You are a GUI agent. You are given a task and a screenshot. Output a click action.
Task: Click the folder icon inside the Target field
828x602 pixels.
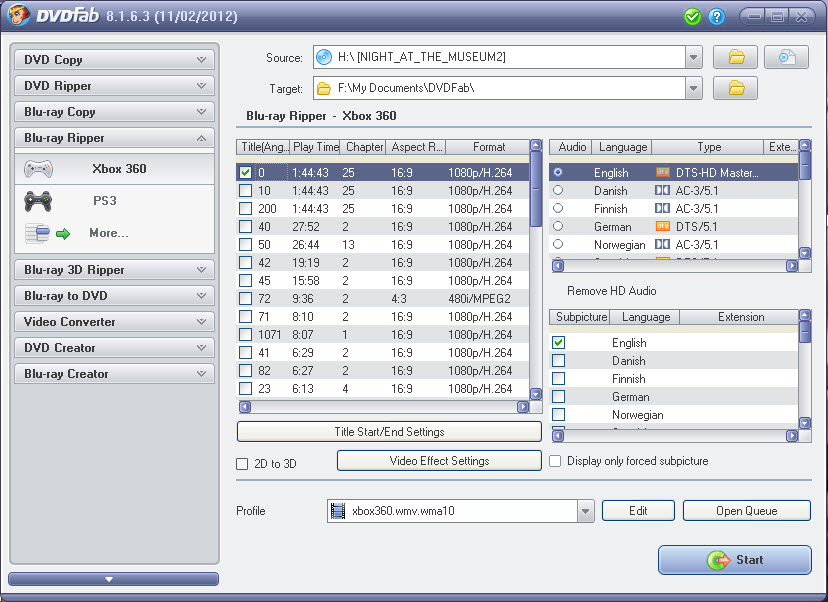click(324, 88)
